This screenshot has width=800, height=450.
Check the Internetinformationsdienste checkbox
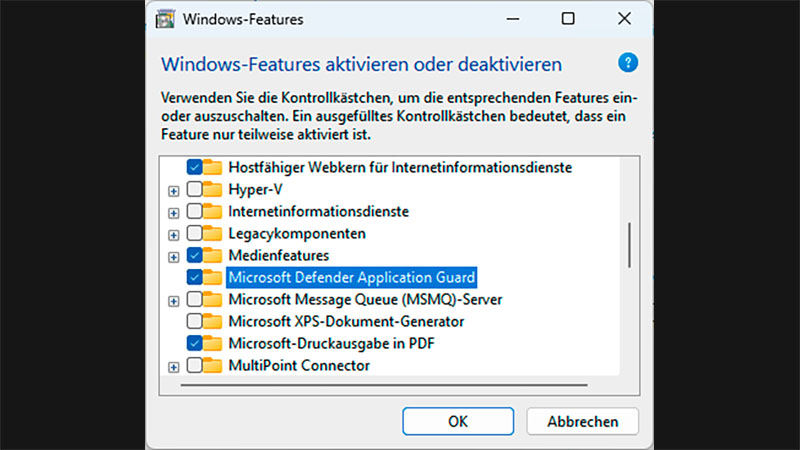pos(194,211)
